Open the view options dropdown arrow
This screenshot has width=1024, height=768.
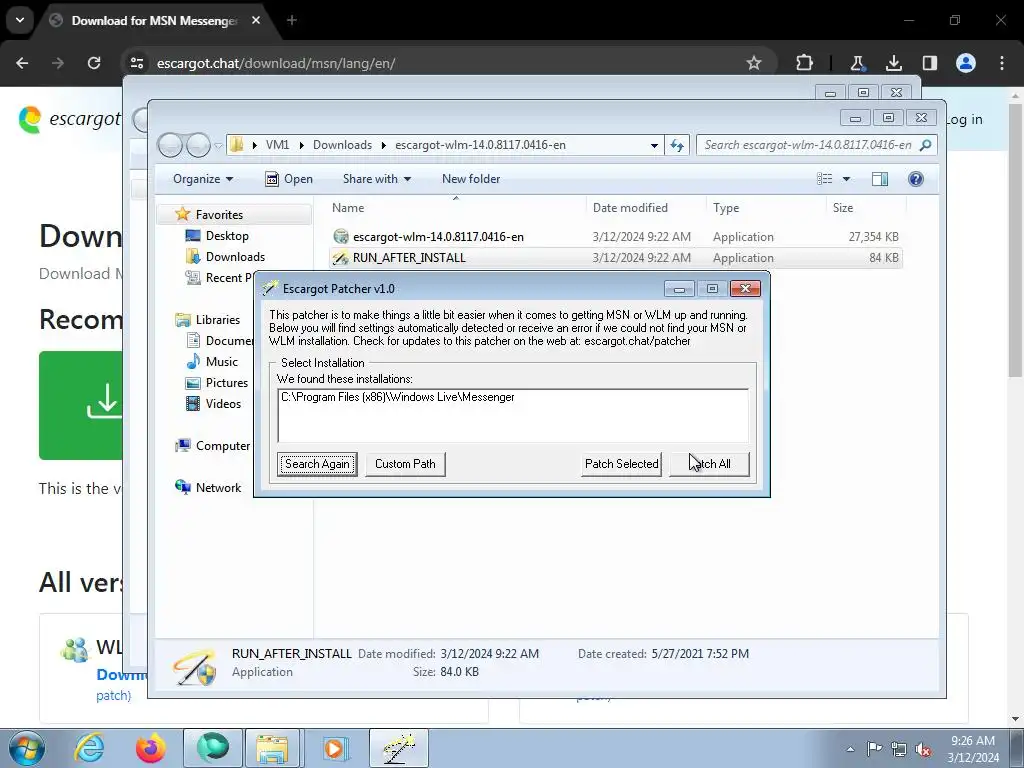coord(846,179)
